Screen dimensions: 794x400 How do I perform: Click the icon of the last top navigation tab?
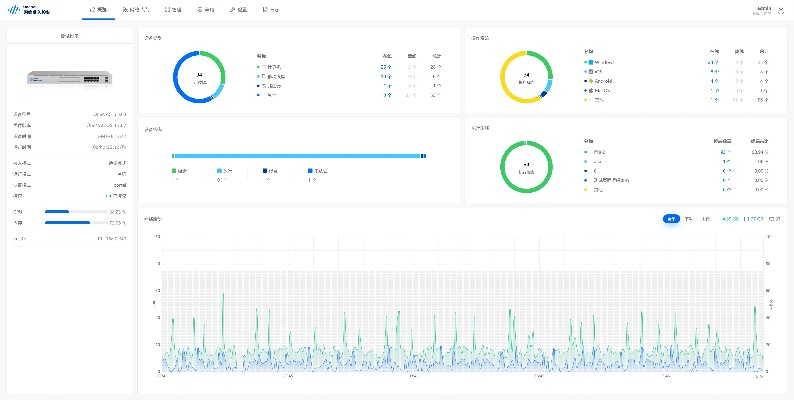click(265, 8)
